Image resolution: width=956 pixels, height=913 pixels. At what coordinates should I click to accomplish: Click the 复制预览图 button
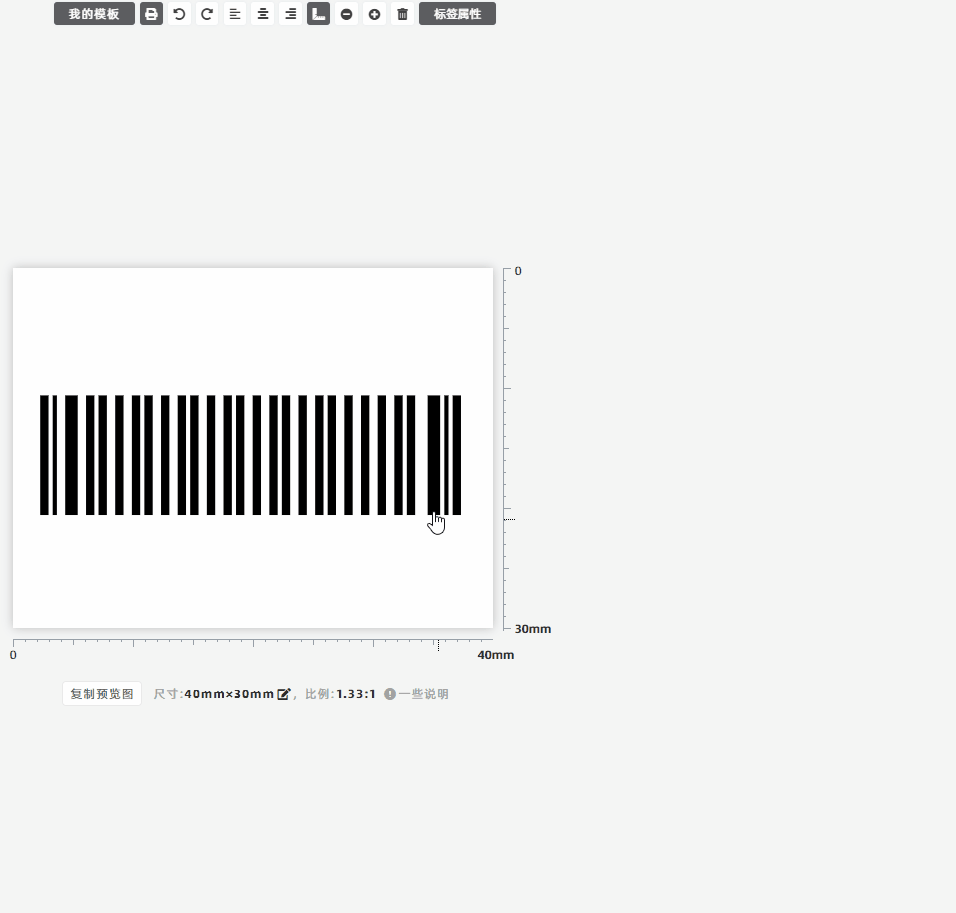102,694
